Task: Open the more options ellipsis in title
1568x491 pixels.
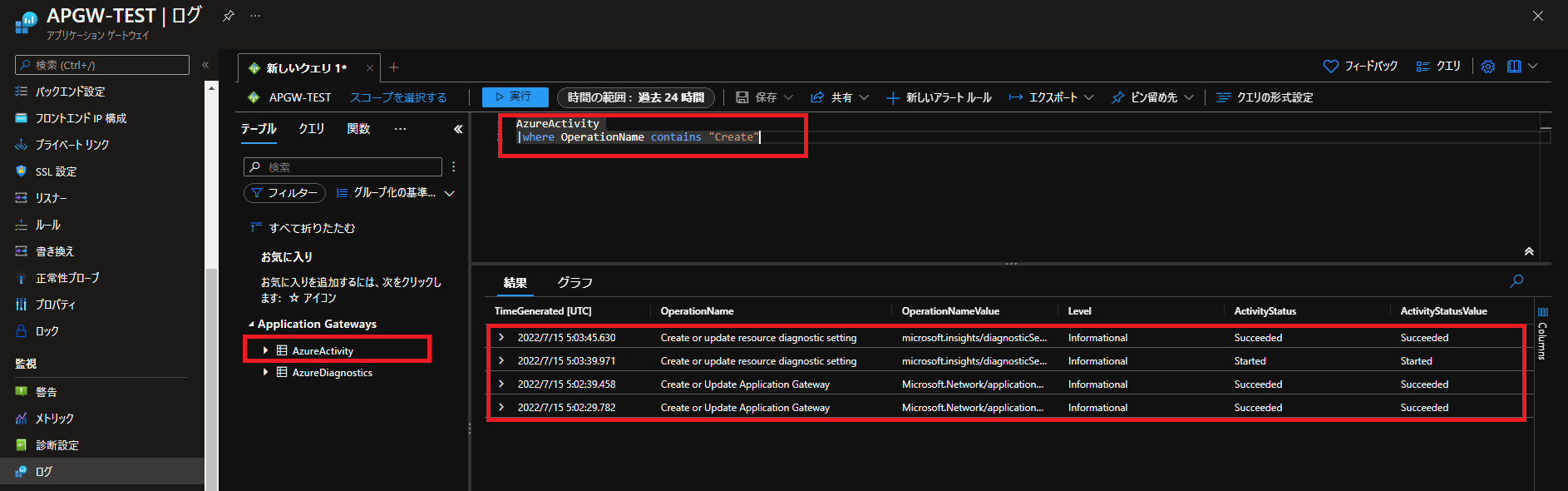Action: click(255, 16)
